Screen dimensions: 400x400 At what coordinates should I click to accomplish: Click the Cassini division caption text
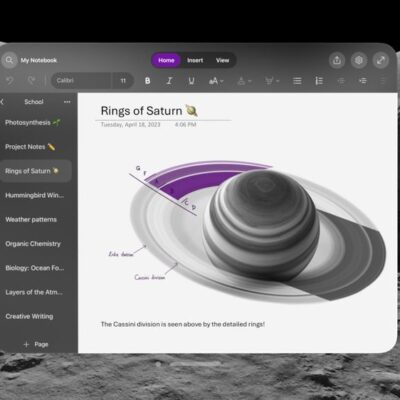[x=183, y=324]
